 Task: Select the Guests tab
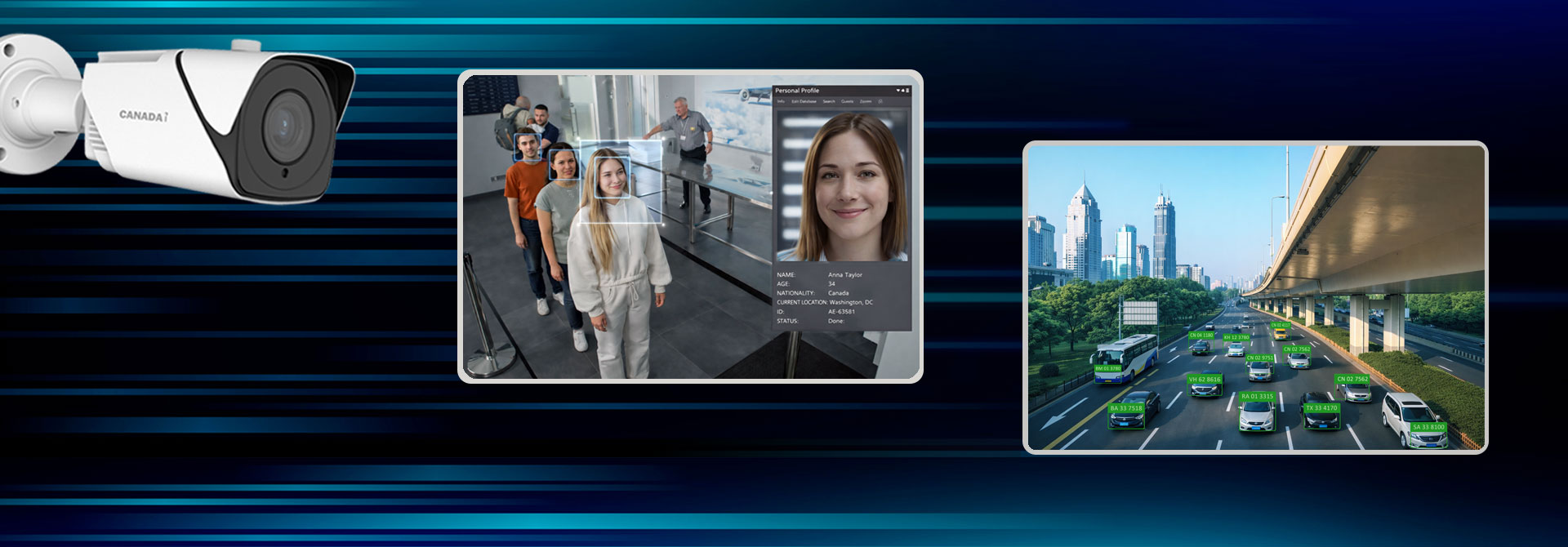tap(848, 101)
